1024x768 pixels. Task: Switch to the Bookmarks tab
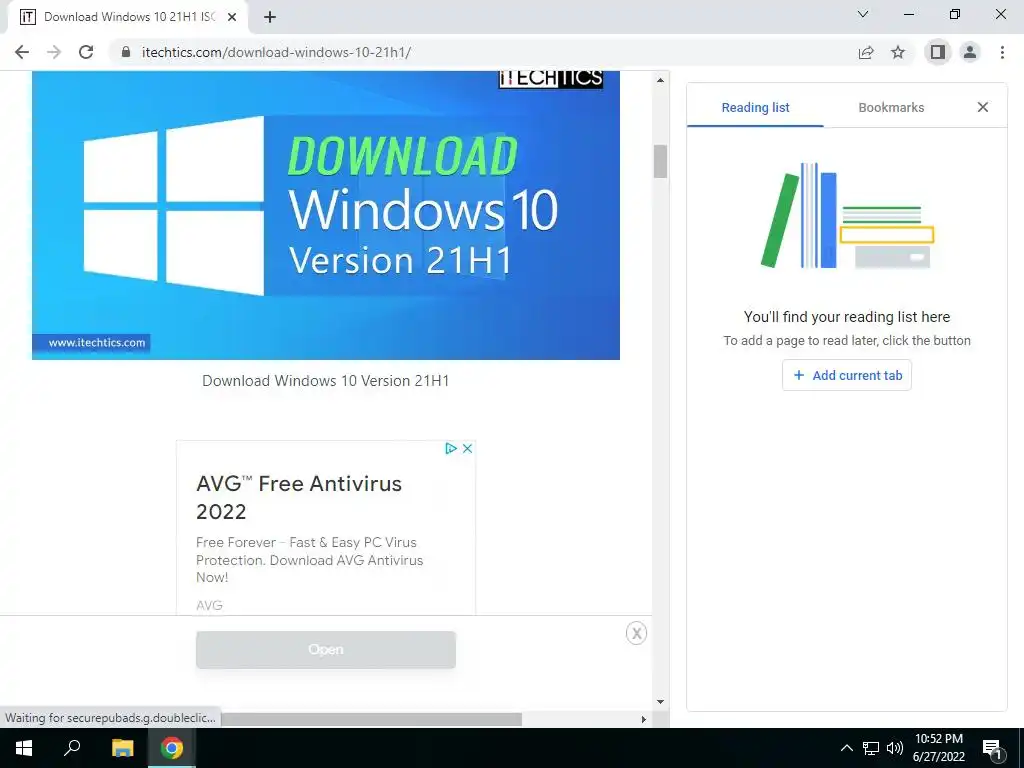891,107
